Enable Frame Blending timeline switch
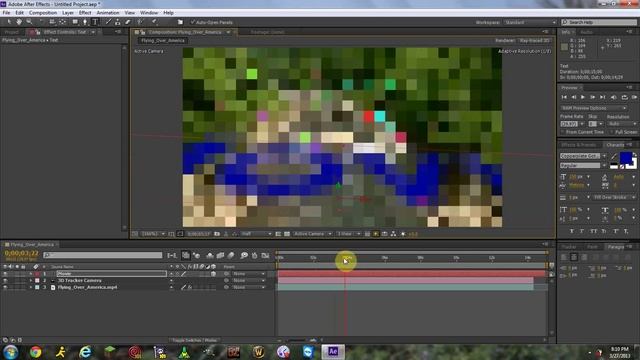The width and height of the screenshot is (640, 360). [x=220, y=256]
